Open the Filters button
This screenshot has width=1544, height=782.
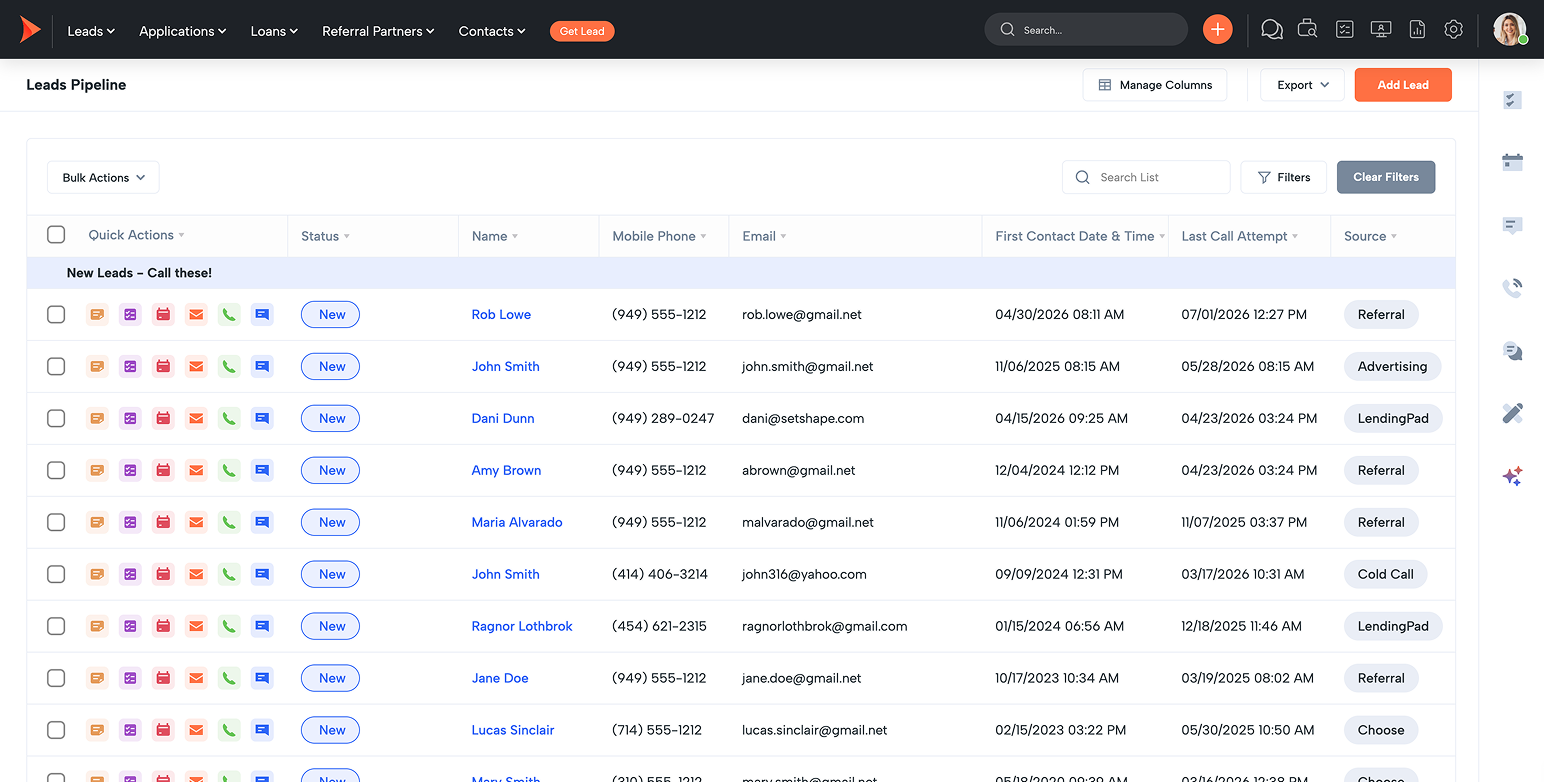1283,177
